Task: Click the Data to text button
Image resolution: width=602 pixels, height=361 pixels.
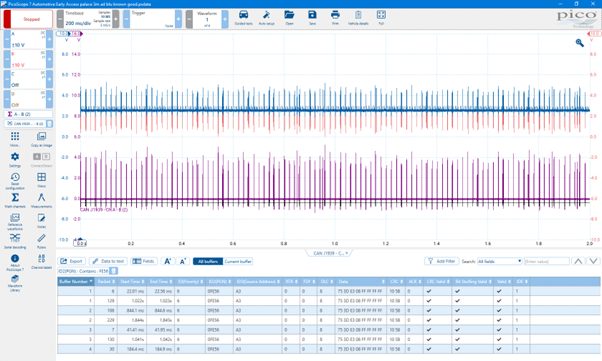Action: coord(108,261)
